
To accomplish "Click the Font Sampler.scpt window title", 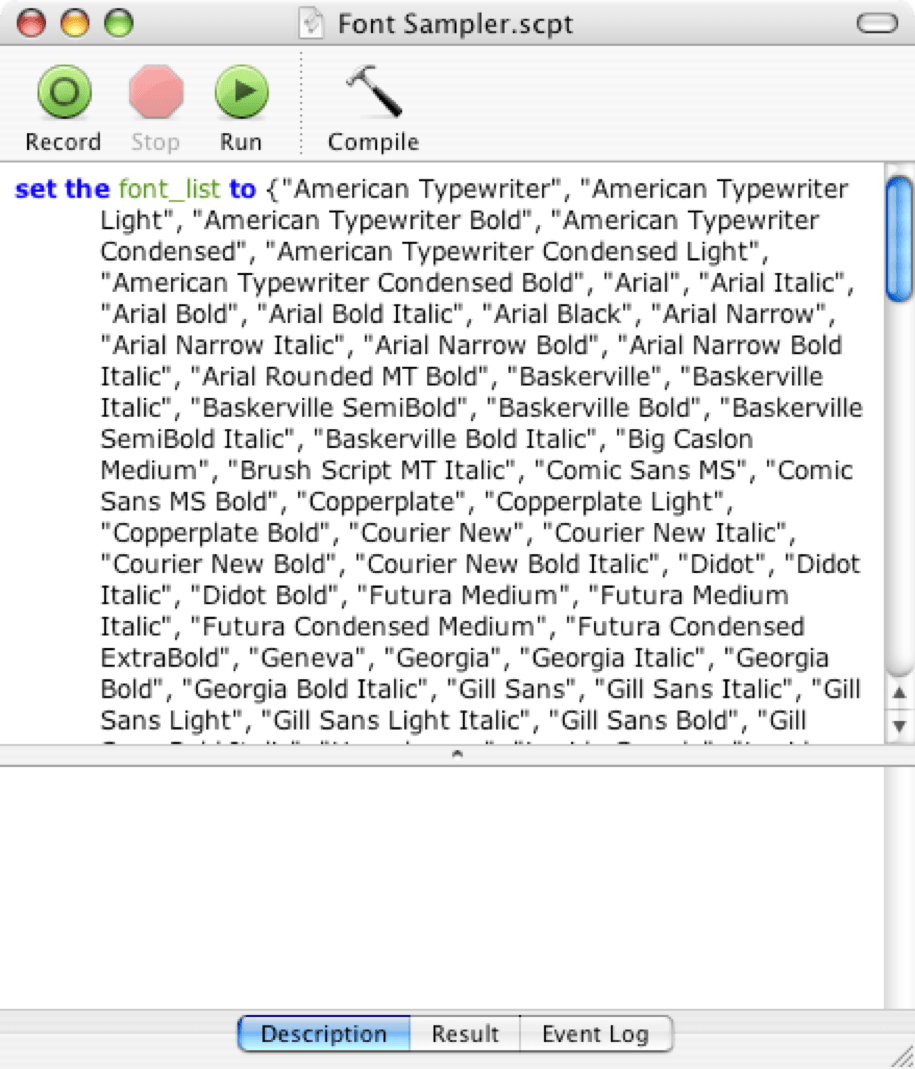I will coord(455,24).
